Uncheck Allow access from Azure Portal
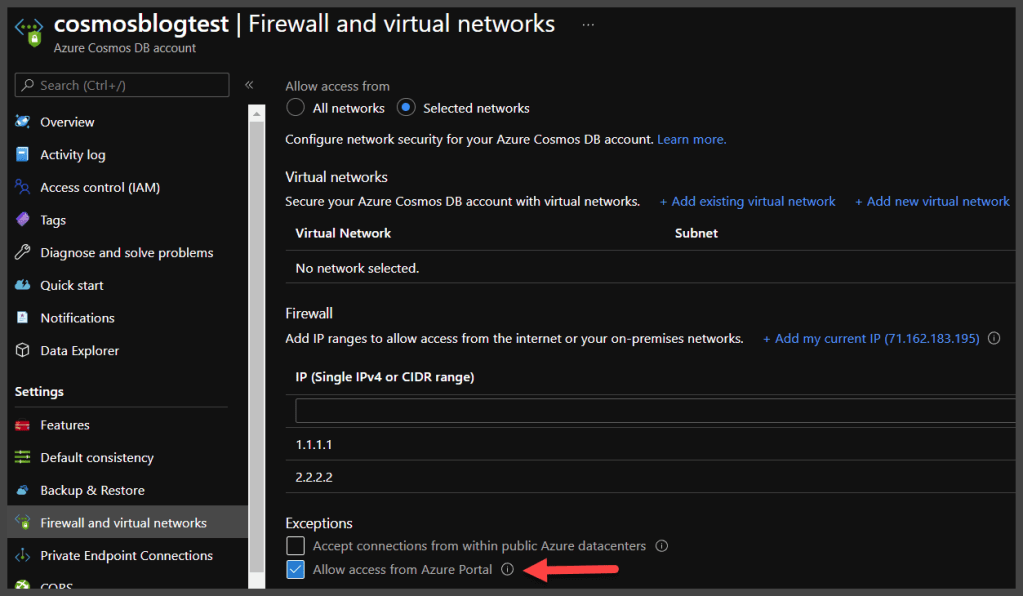Viewport: 1023px width, 596px height. (295, 570)
